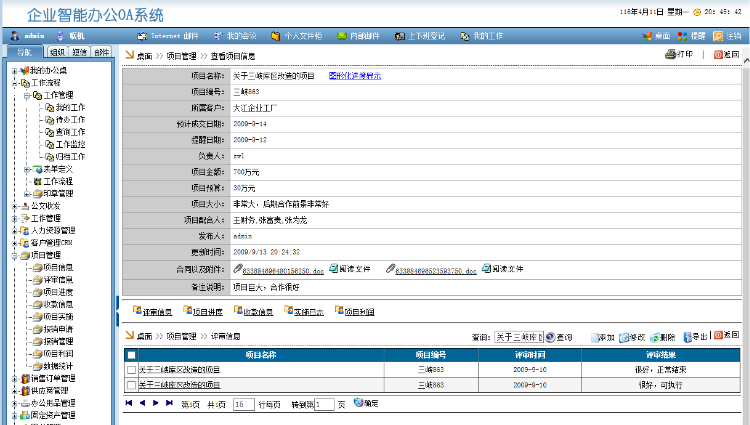This screenshot has height=425, width=750.
Task: Go to 桌面 via the top-right icon
Action: [x=647, y=36]
